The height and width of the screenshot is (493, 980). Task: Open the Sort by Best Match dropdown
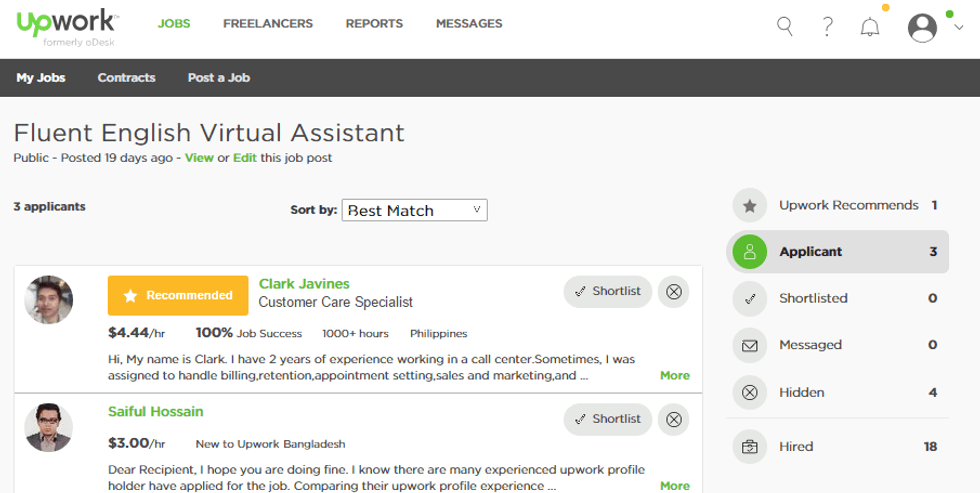tap(415, 210)
